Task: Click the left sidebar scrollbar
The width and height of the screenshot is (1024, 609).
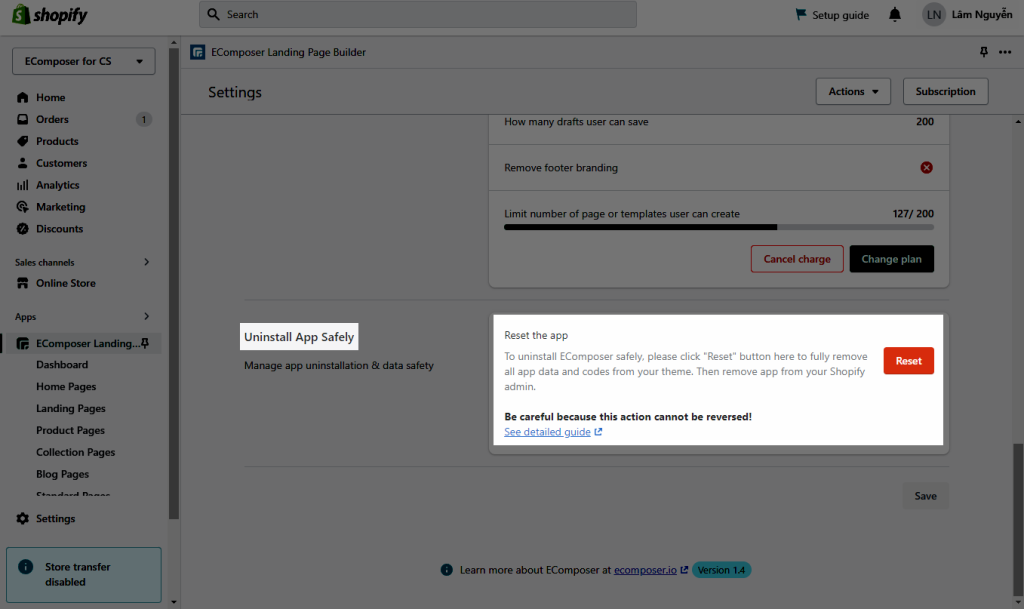Action: tap(174, 283)
